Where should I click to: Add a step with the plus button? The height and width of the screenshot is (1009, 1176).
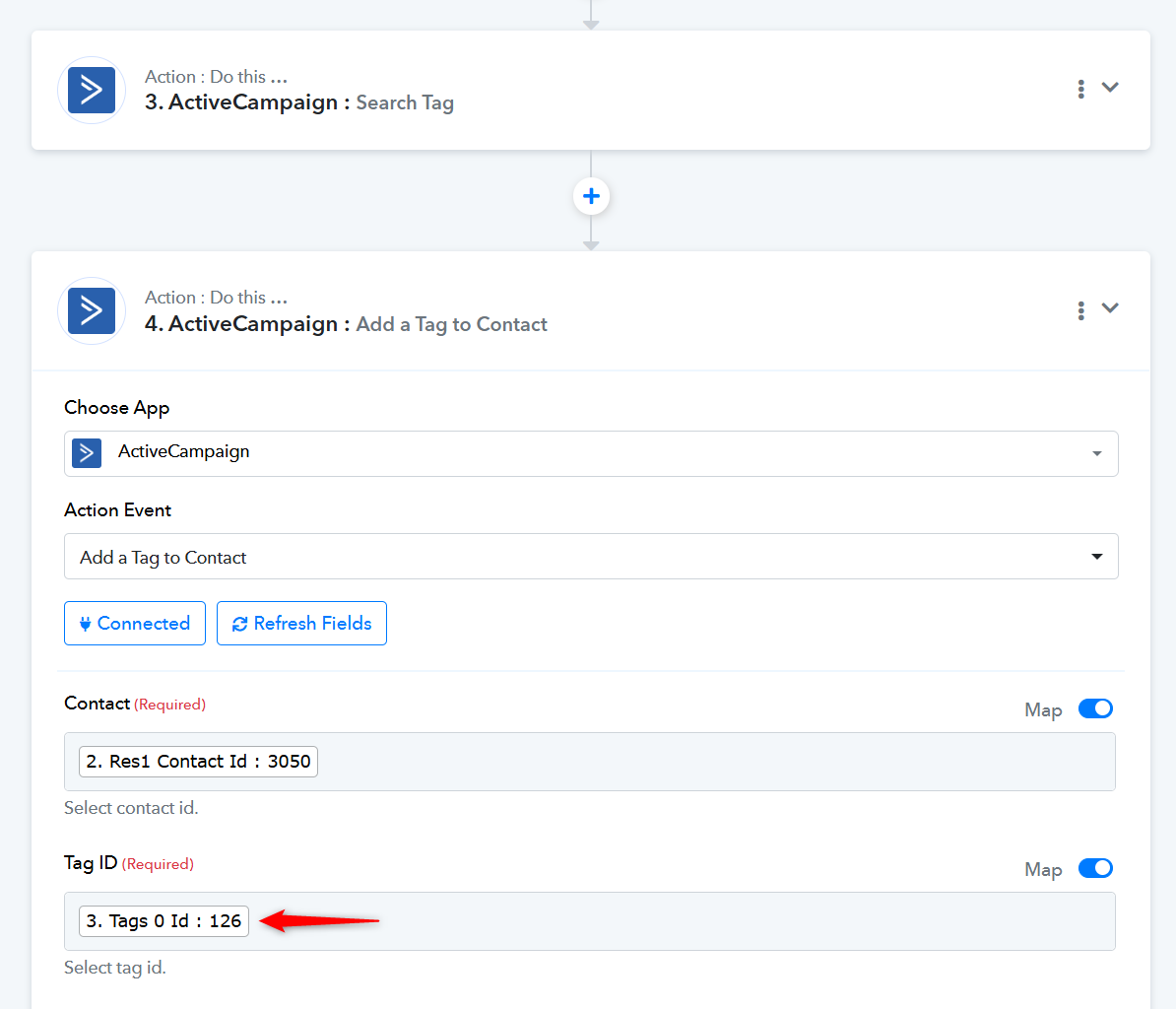pyautogui.click(x=591, y=196)
